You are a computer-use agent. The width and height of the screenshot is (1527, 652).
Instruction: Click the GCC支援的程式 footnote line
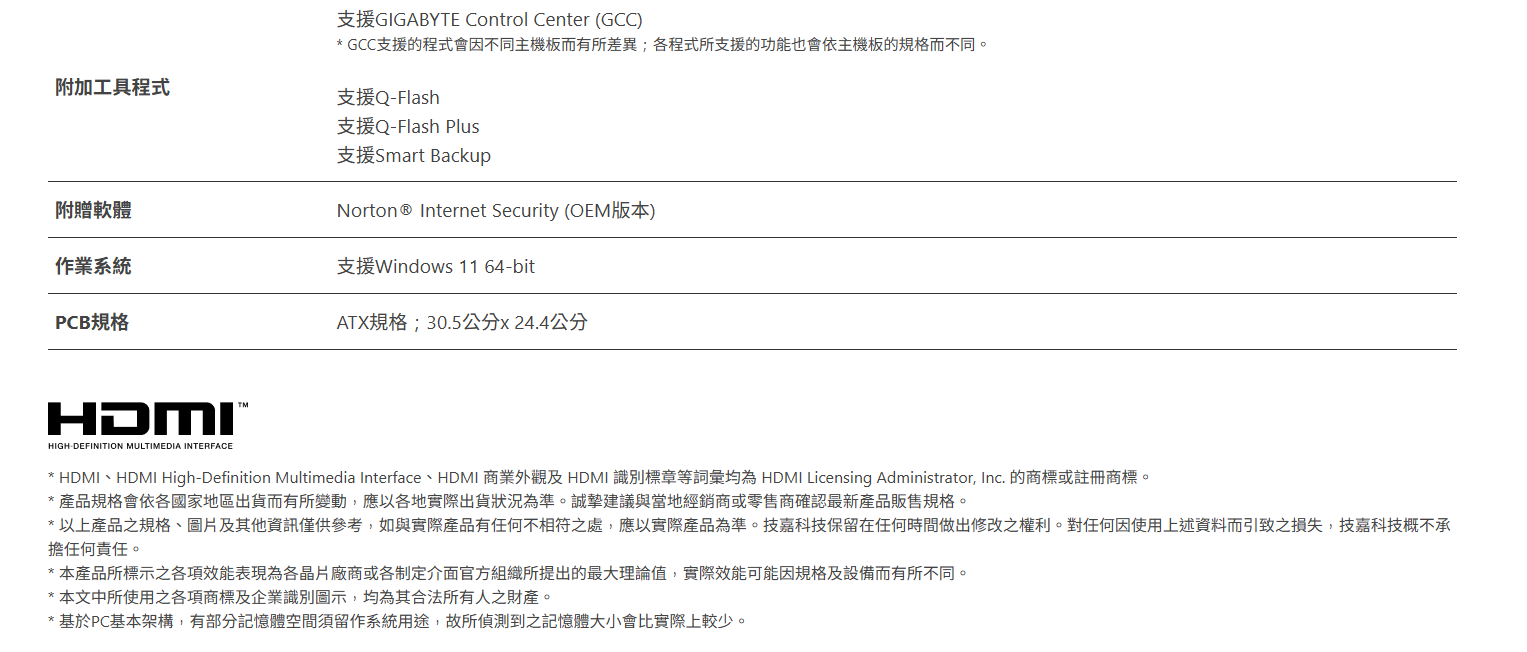662,45
